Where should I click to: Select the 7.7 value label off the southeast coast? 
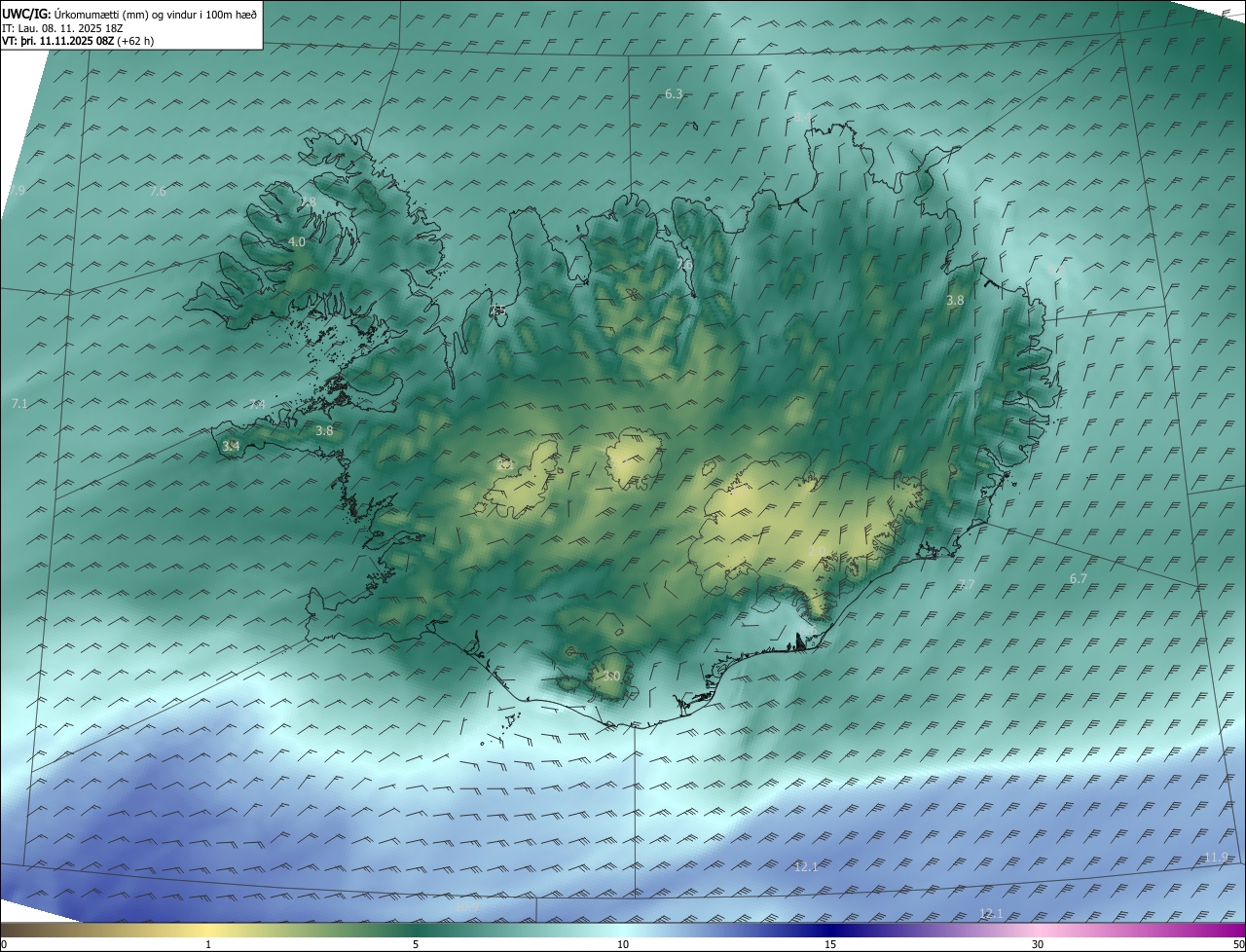[x=966, y=584]
